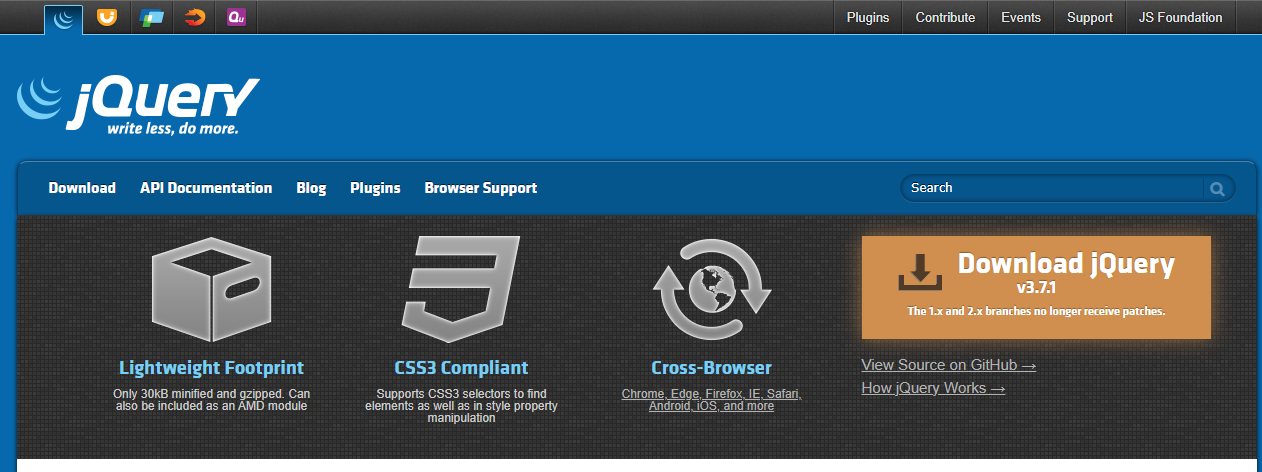
Task: Click the '1.x and 2.x branches' notice
Action: tap(1036, 312)
